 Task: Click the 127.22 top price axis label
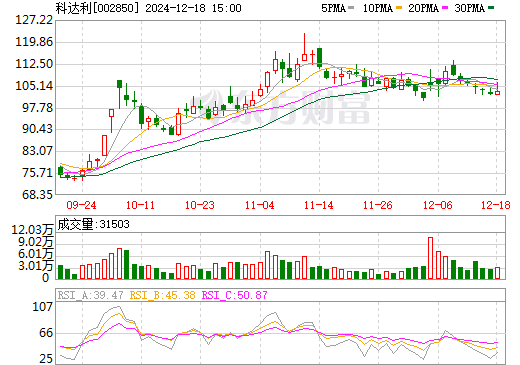point(34,20)
